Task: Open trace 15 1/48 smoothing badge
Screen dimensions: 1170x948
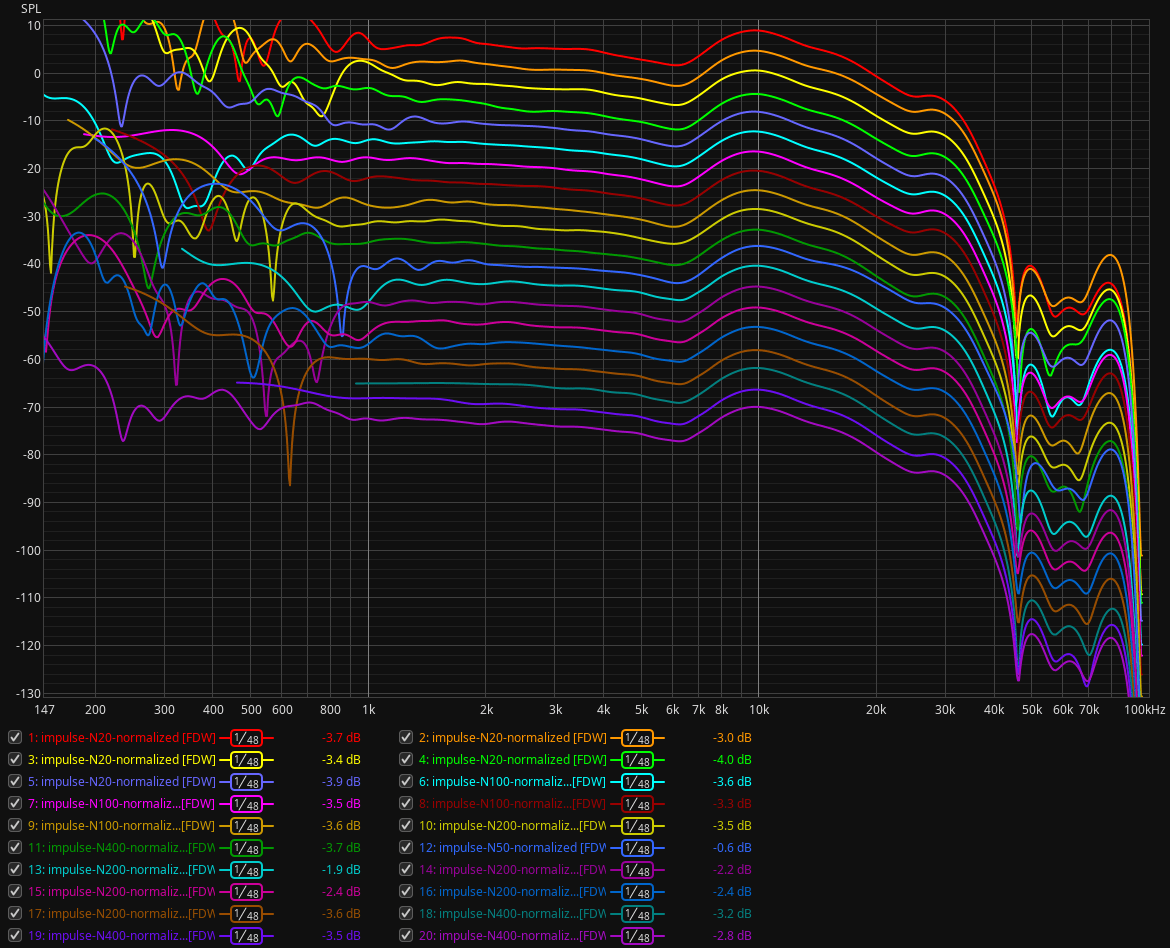Action: pyautogui.click(x=246, y=892)
